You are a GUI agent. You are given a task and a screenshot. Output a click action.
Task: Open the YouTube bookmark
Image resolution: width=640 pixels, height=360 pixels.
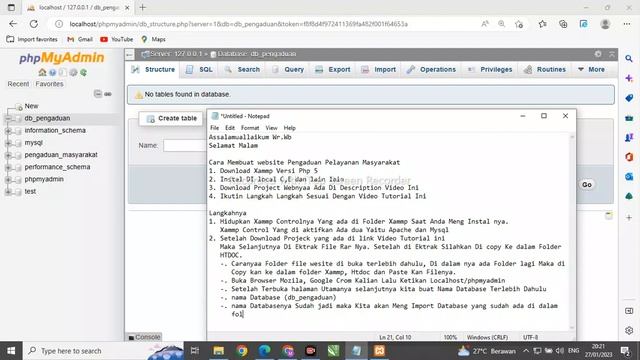tap(117, 39)
